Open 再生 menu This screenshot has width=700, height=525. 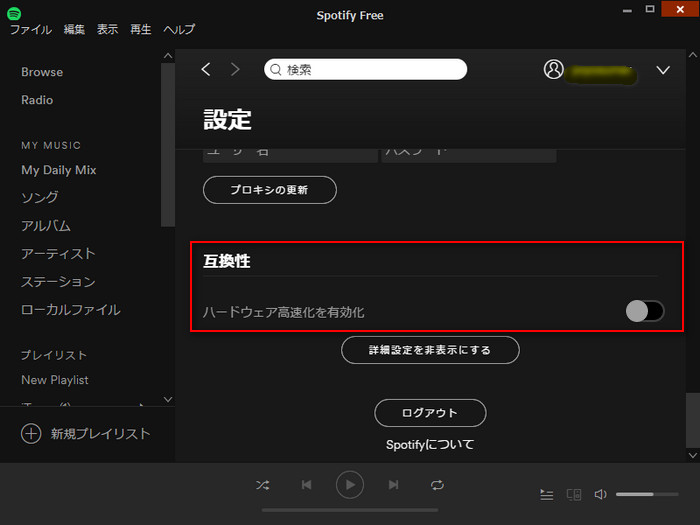141,29
